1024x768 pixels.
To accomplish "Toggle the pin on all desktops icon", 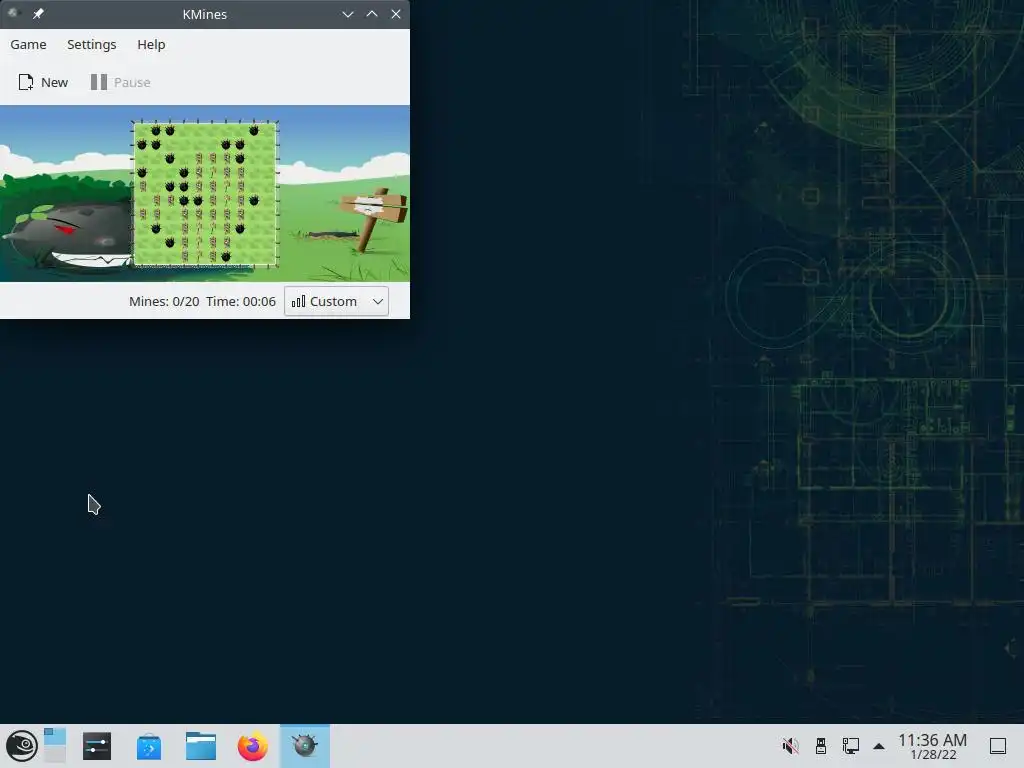I will [39, 14].
